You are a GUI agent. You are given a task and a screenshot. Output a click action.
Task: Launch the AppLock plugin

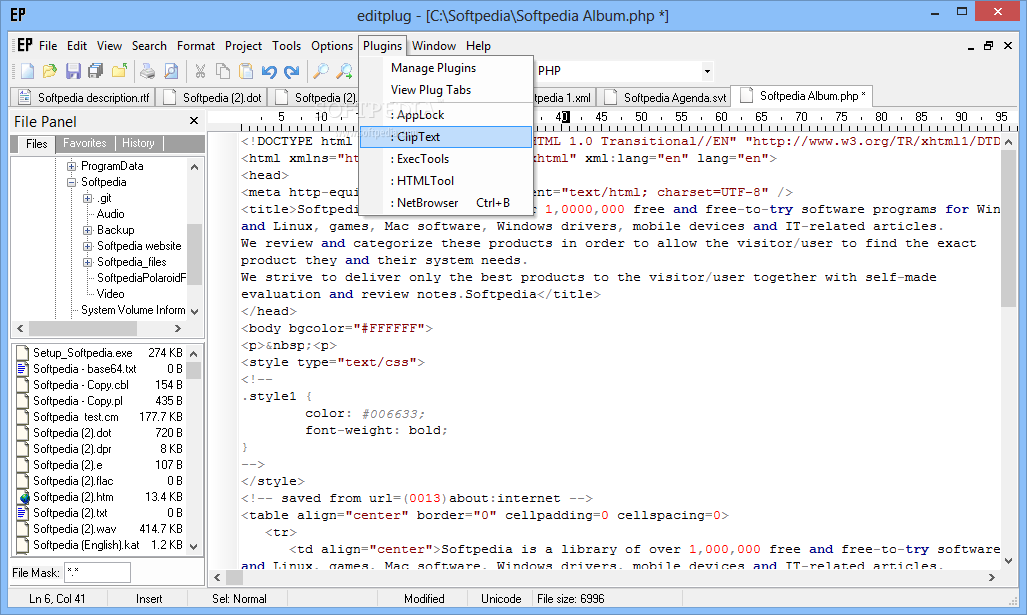[x=446, y=115]
